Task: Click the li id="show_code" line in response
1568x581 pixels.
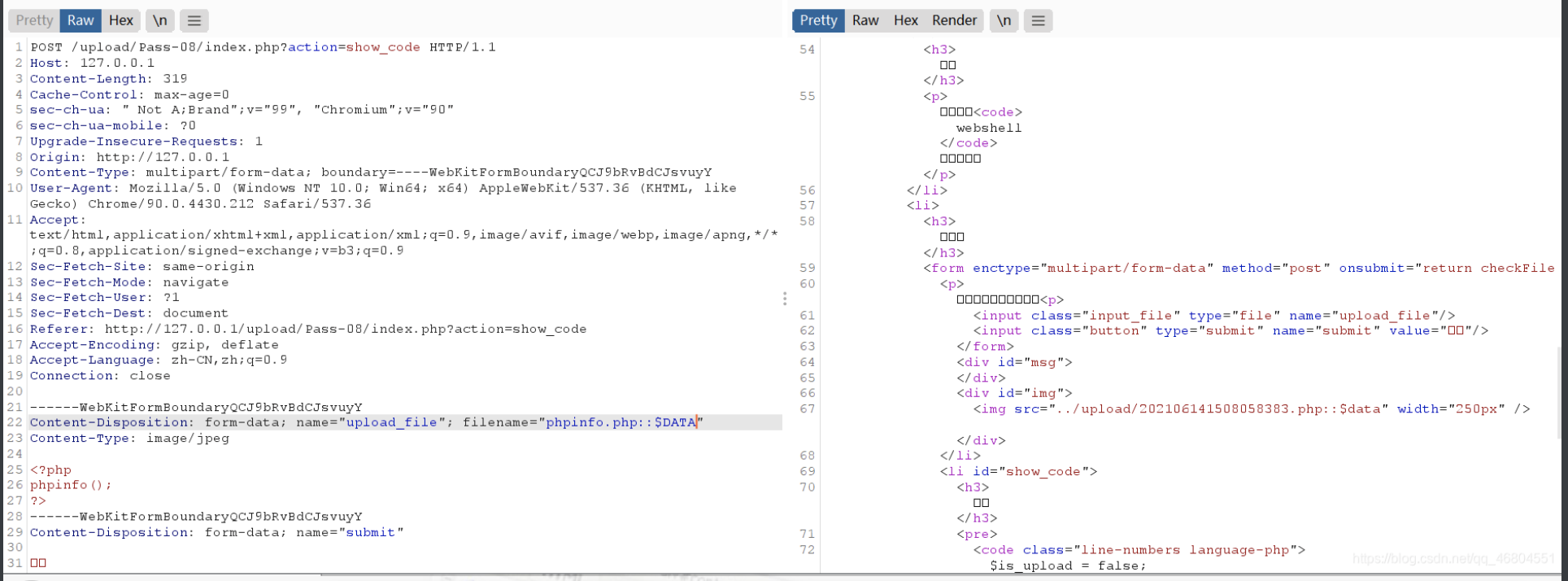Action: (x=1018, y=471)
